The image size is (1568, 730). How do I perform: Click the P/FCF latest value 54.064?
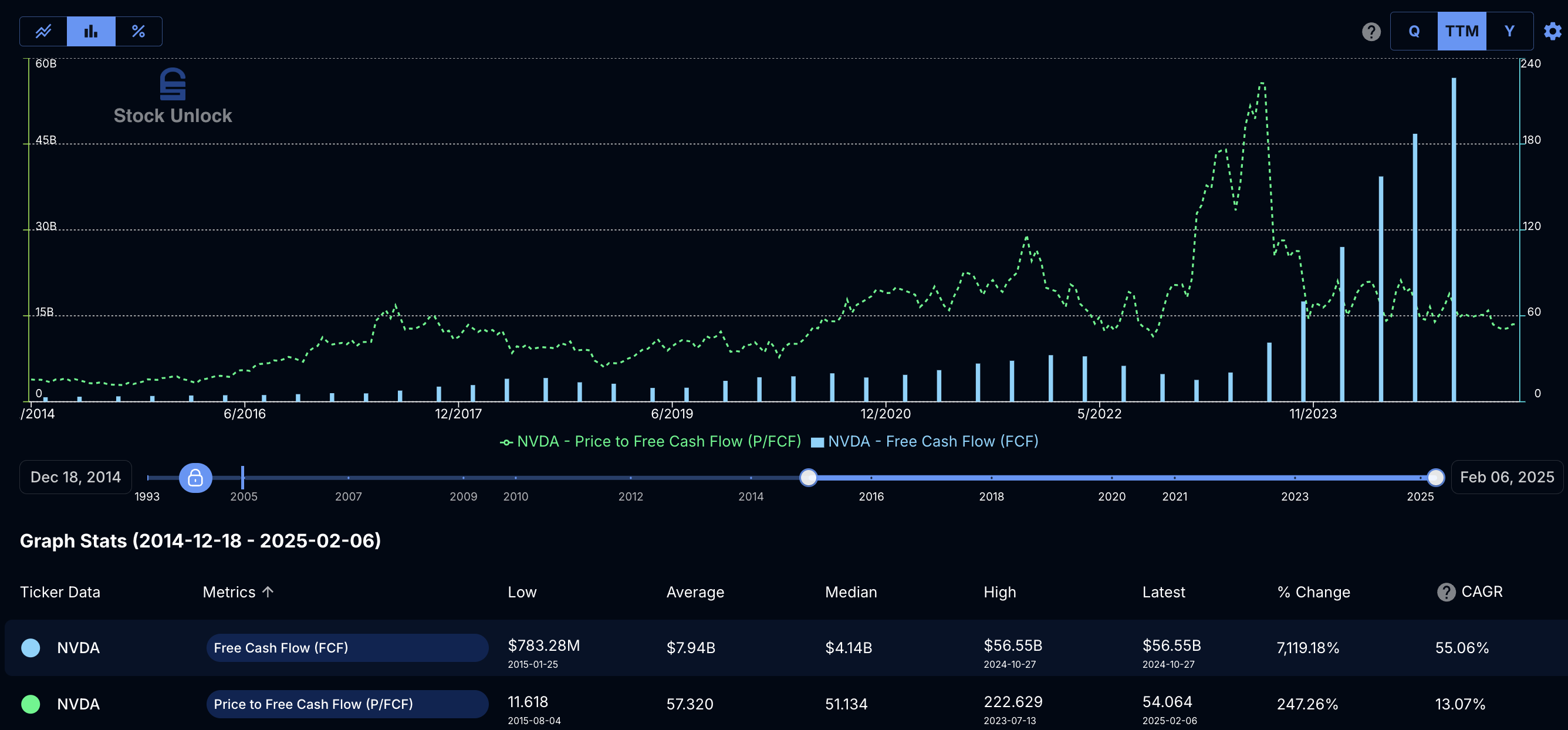1167,702
